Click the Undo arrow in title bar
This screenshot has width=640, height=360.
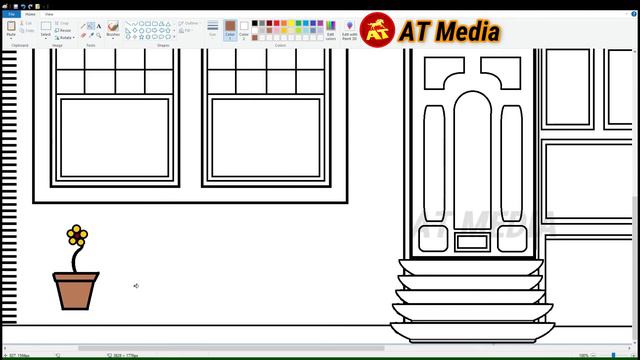(23, 6)
